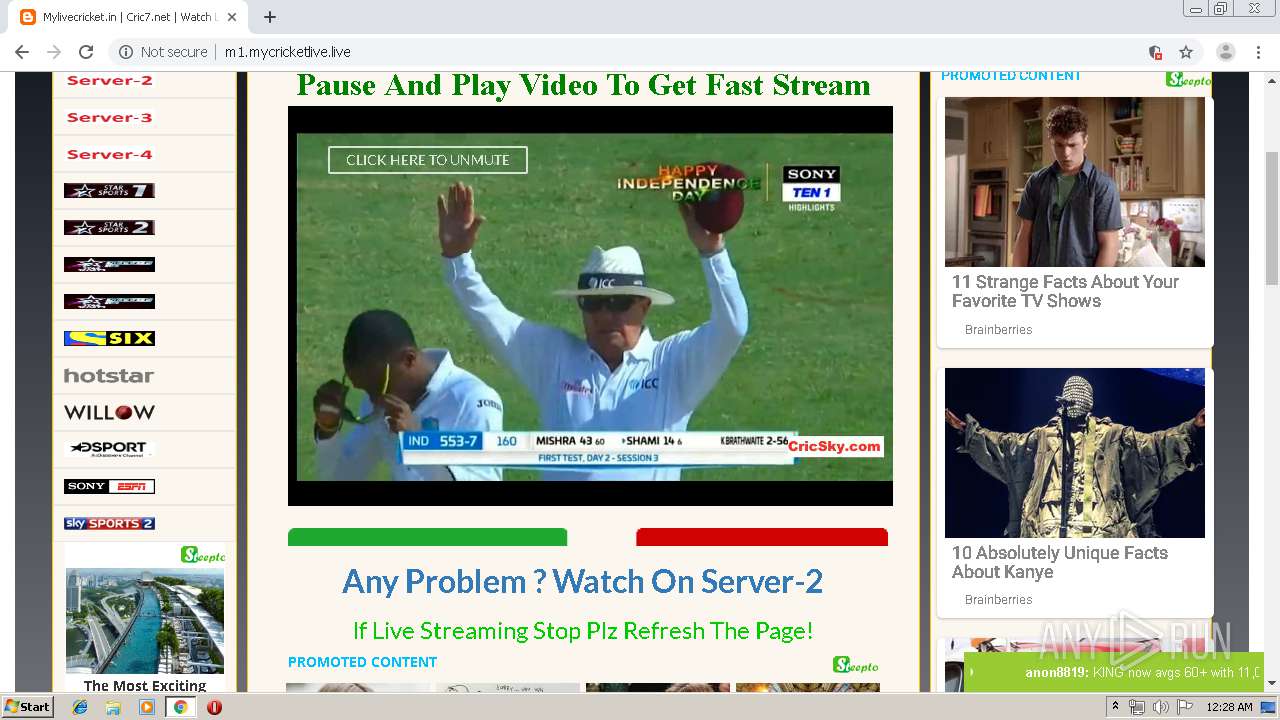Click scrollbar up arrow
1280x720 pixels.
point(1272,81)
